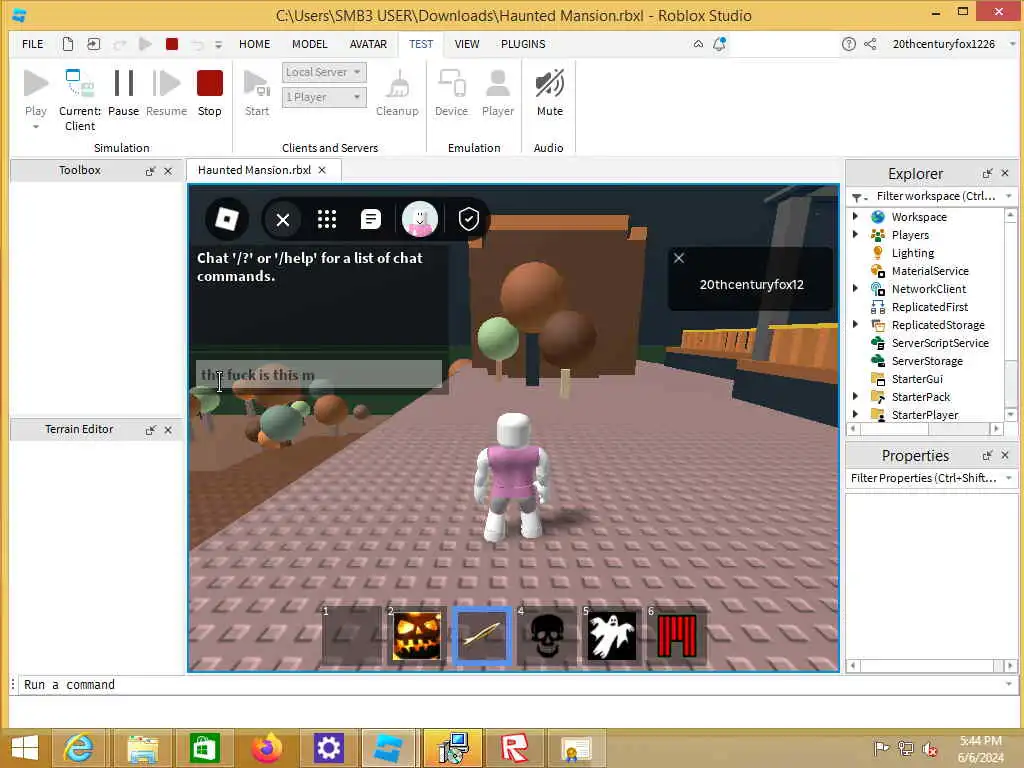Open the Roblox menu logo button in game
1024x768 pixels.
tap(227, 219)
